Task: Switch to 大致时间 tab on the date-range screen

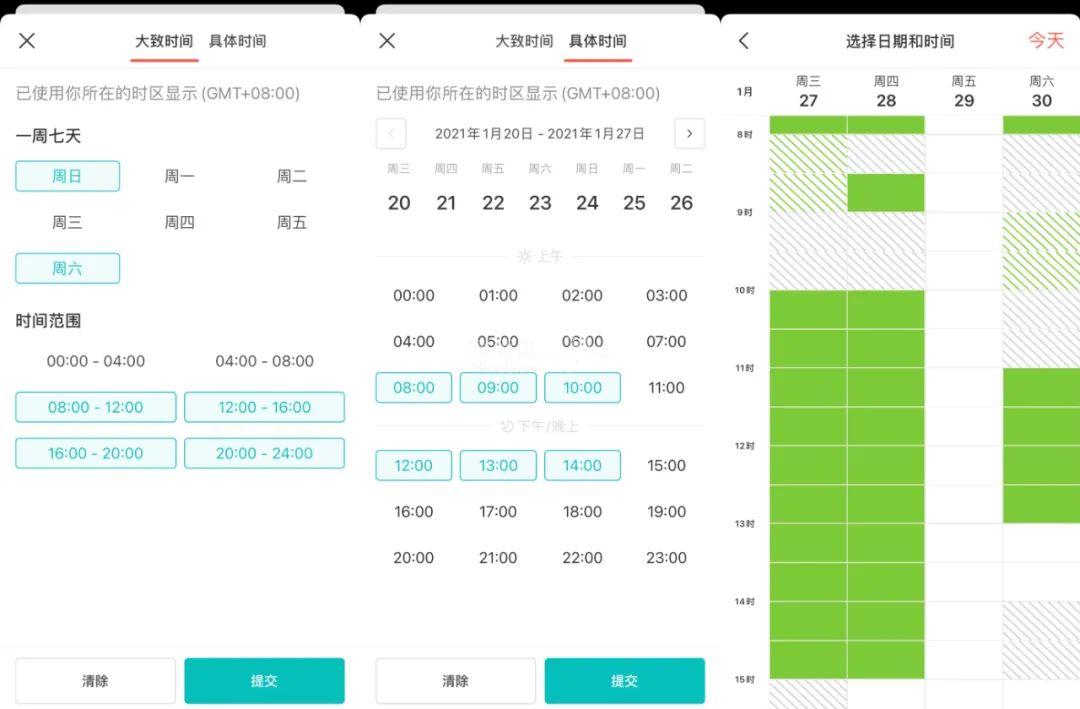Action: [x=524, y=41]
